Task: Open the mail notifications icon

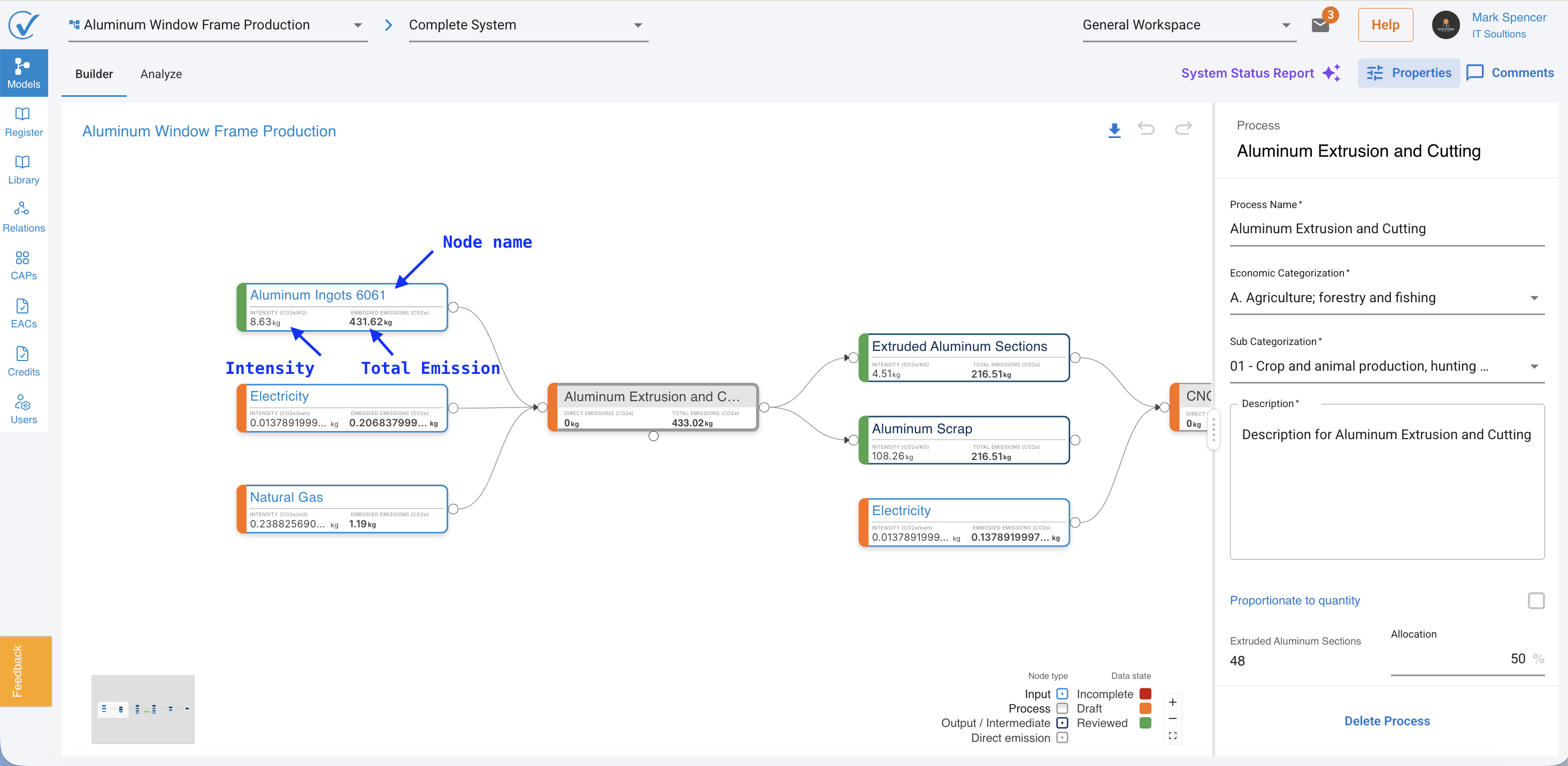Action: click(x=1320, y=25)
